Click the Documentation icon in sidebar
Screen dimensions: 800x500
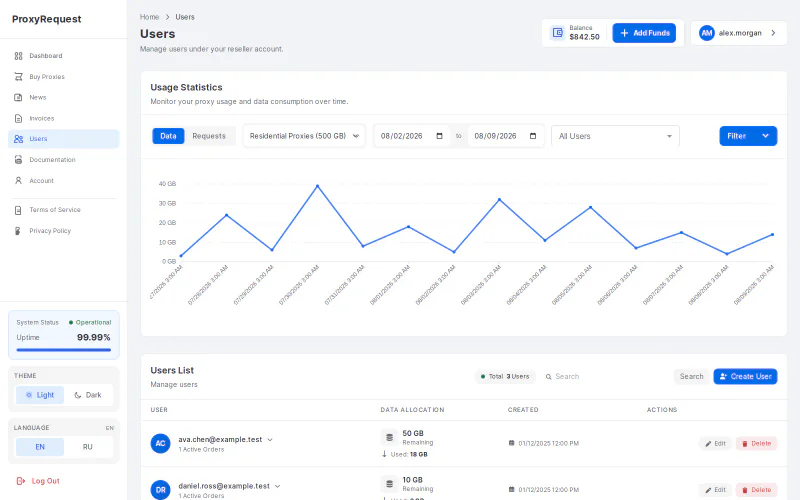[18, 160]
